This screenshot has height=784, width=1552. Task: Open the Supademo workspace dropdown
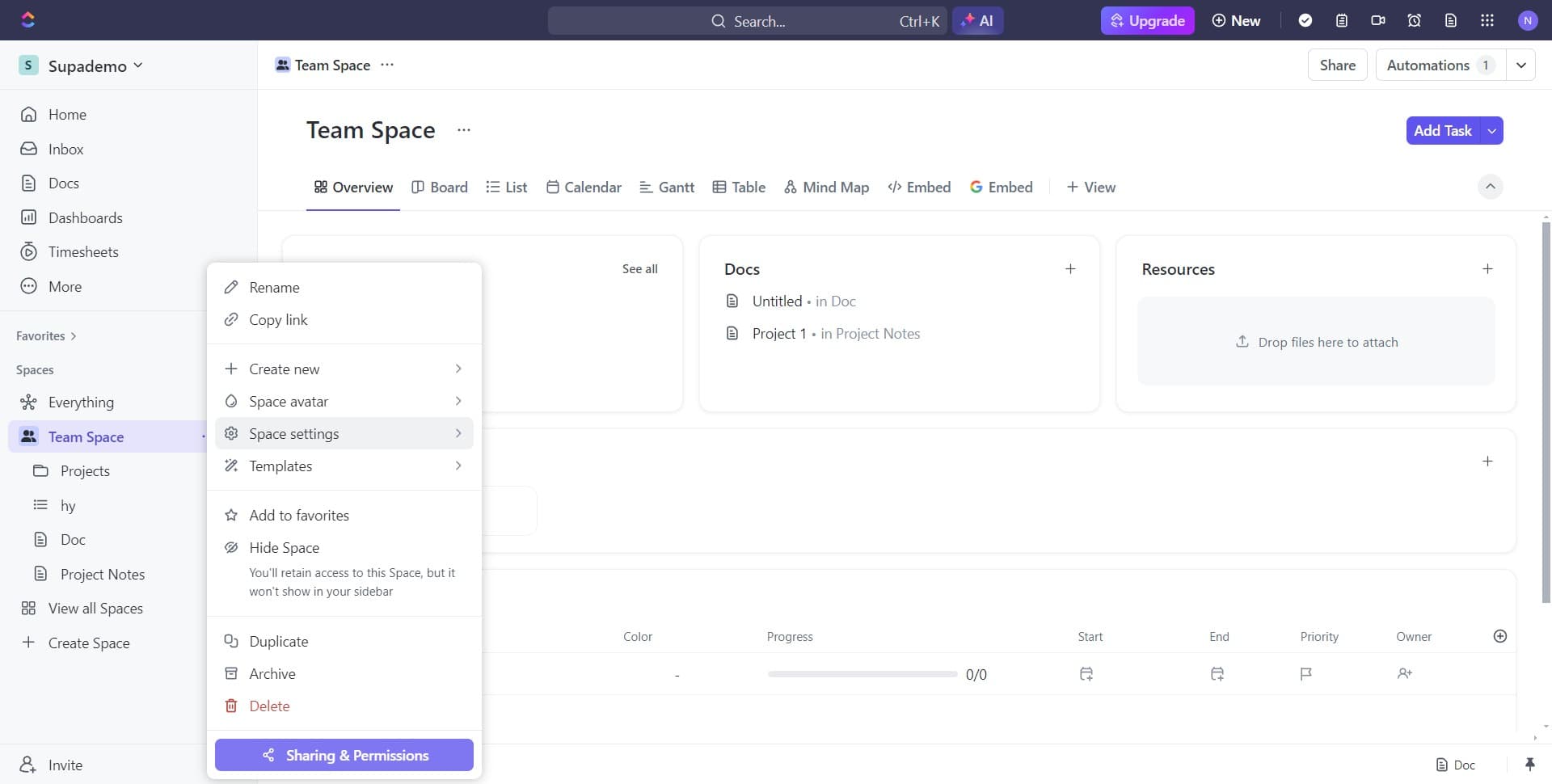click(81, 65)
